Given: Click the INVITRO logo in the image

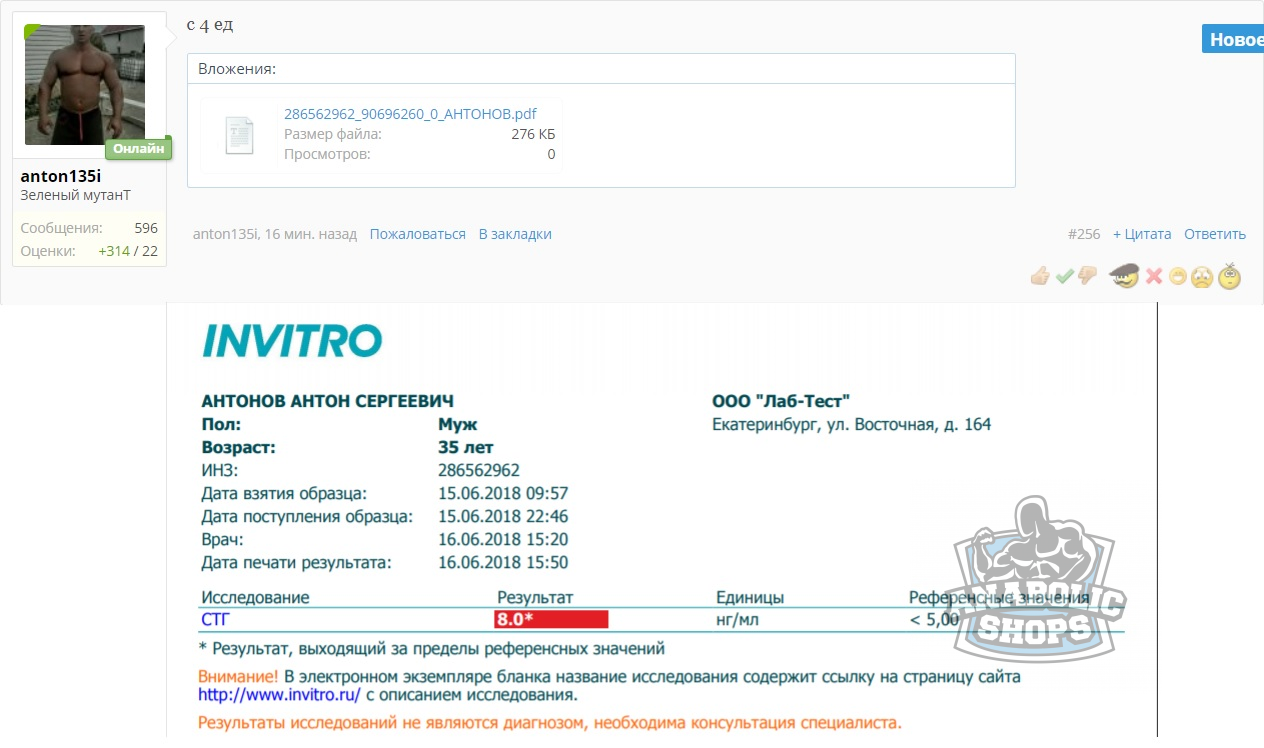Looking at the screenshot, I should (x=292, y=340).
